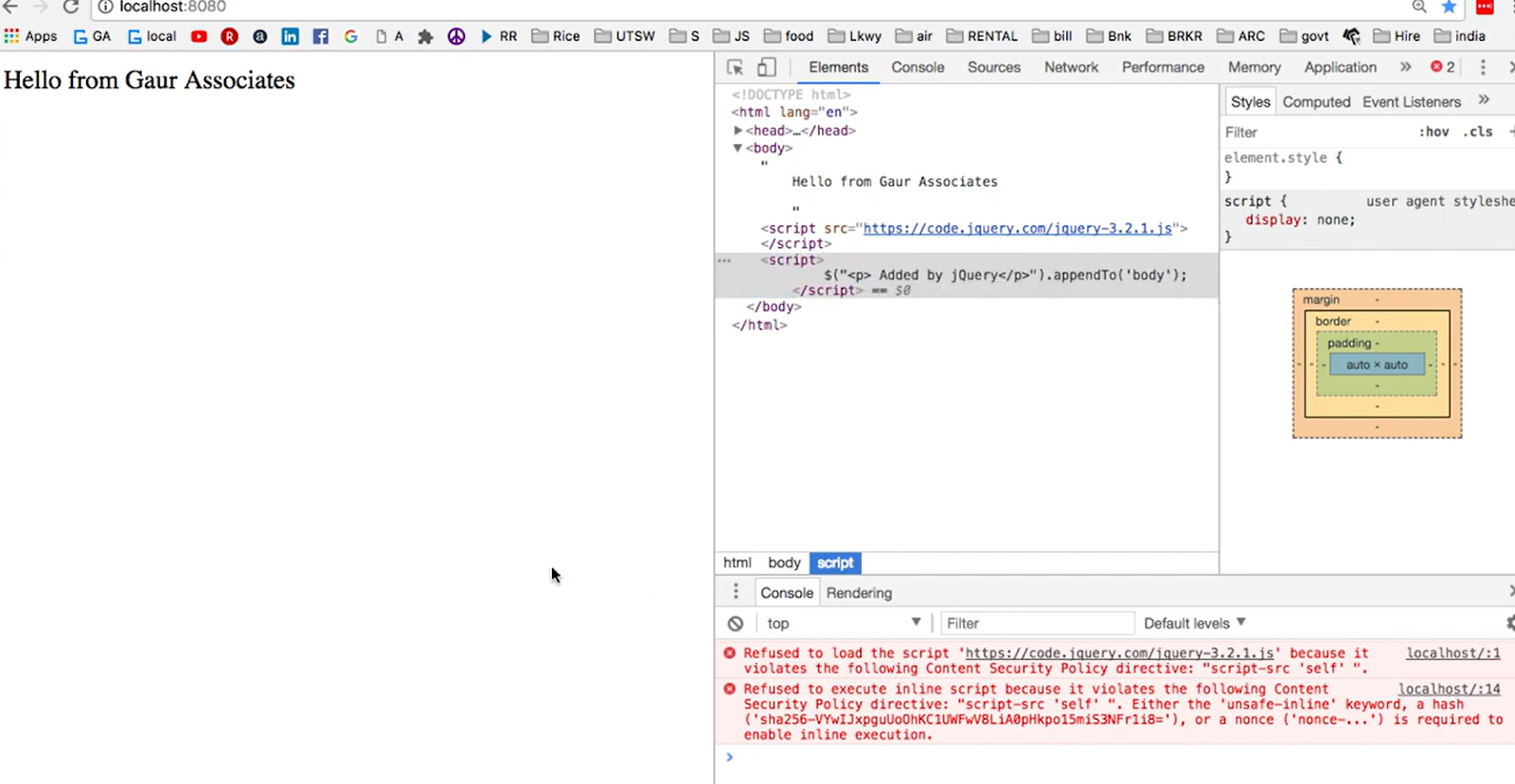This screenshot has height=784, width=1515.
Task: Open the RENTAL bookmarks folder
Action: 982,36
